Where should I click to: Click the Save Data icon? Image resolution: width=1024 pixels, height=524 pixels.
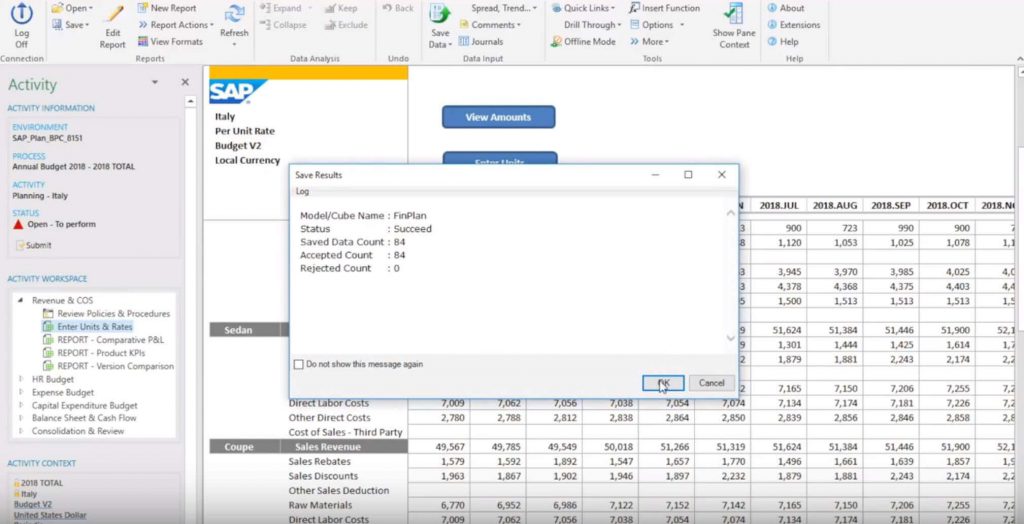pos(440,27)
